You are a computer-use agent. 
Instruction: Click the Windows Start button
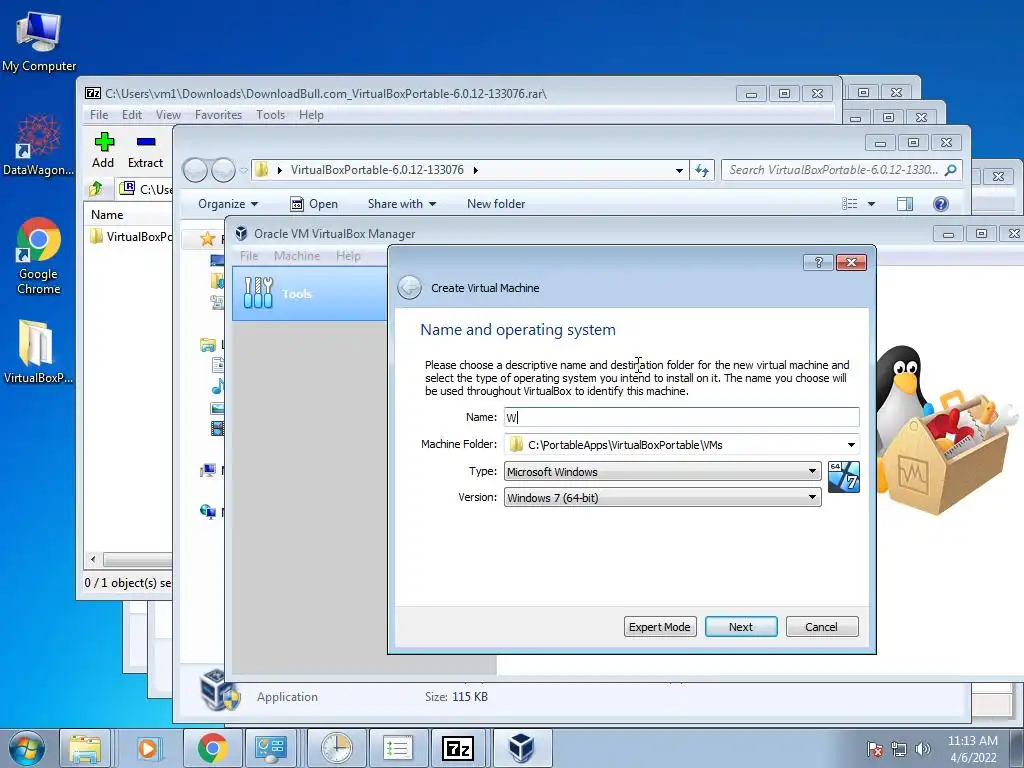(x=27, y=748)
